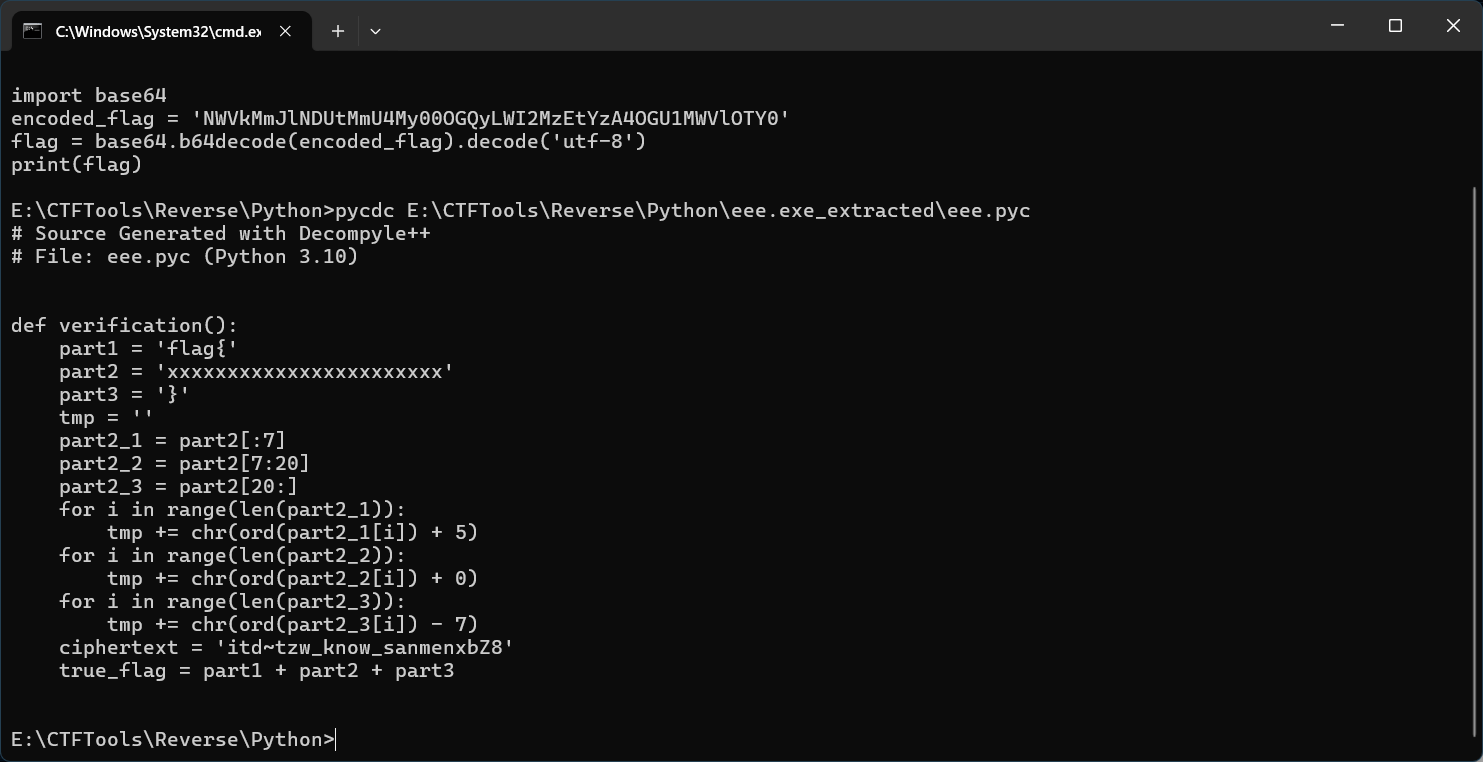Click the 'def verification():' line
Screen dimensions: 1483x762
pos(124,326)
